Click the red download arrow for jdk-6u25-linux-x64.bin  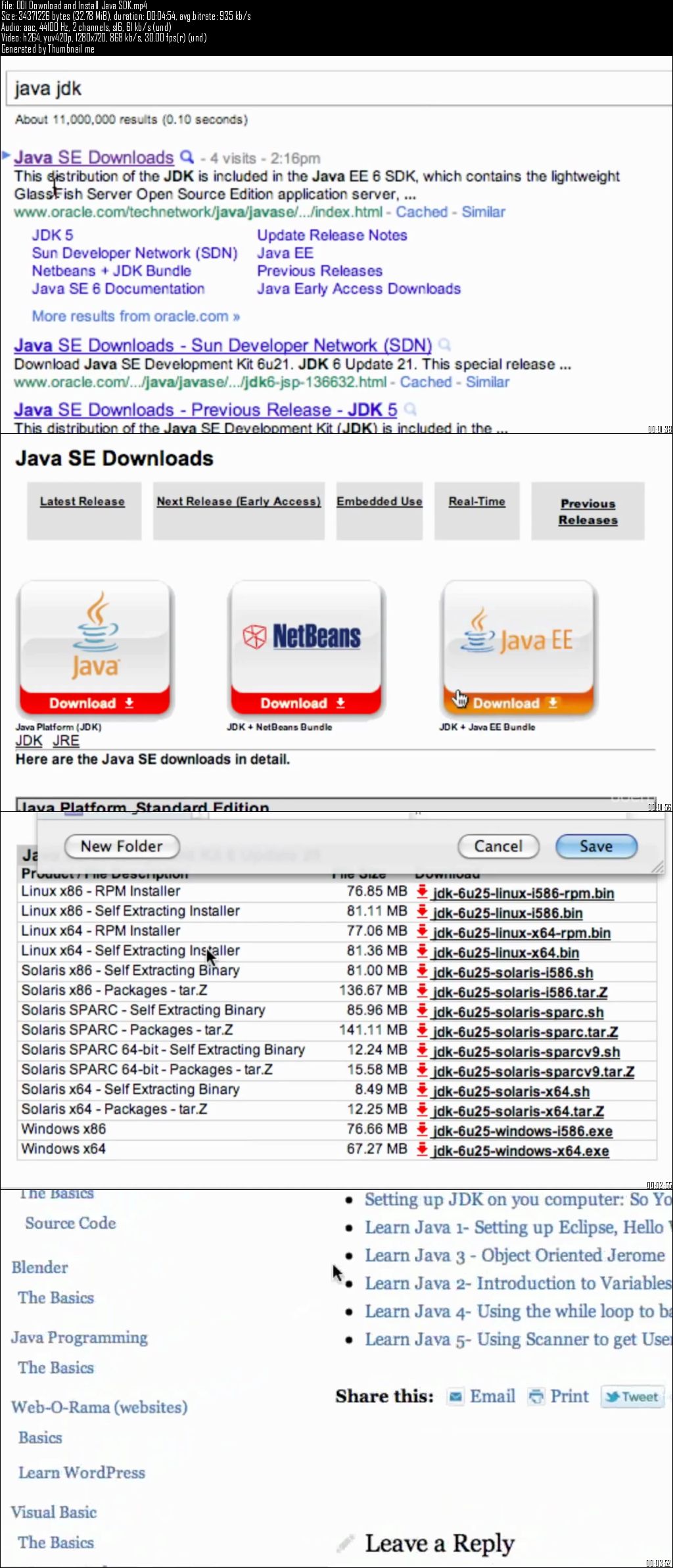click(422, 951)
